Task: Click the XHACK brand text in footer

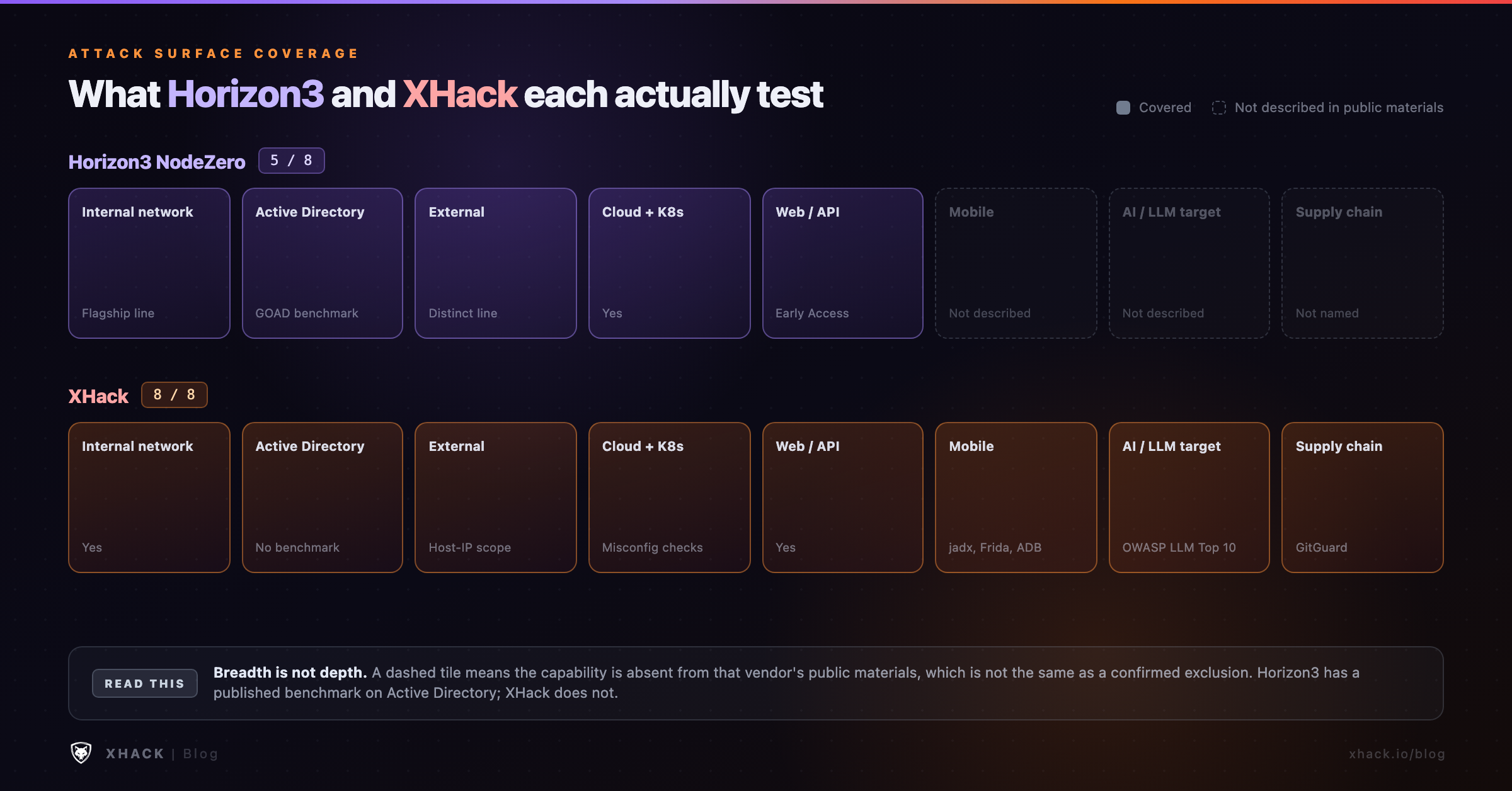Action: tap(135, 754)
